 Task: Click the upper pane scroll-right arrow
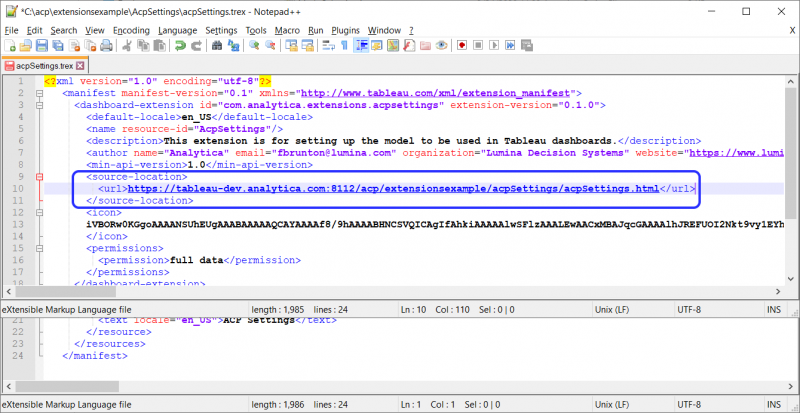(779, 291)
